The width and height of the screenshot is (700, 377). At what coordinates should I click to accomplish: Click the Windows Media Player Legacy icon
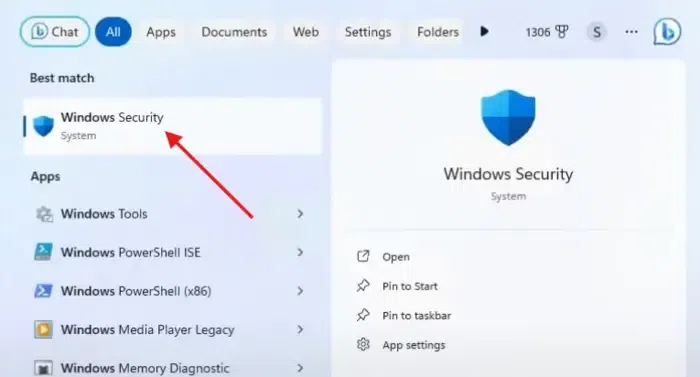43,330
